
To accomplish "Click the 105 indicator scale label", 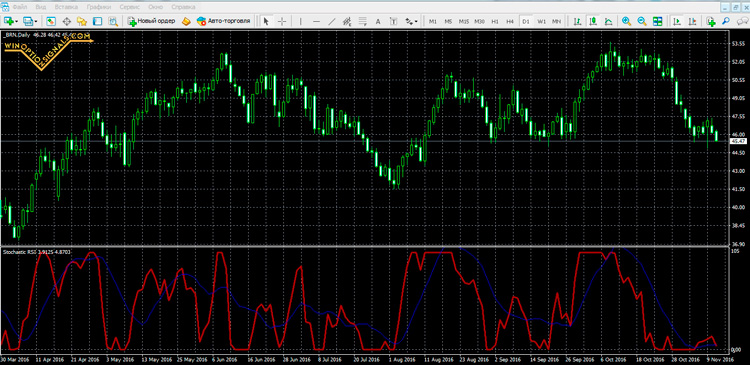I will click(x=736, y=251).
